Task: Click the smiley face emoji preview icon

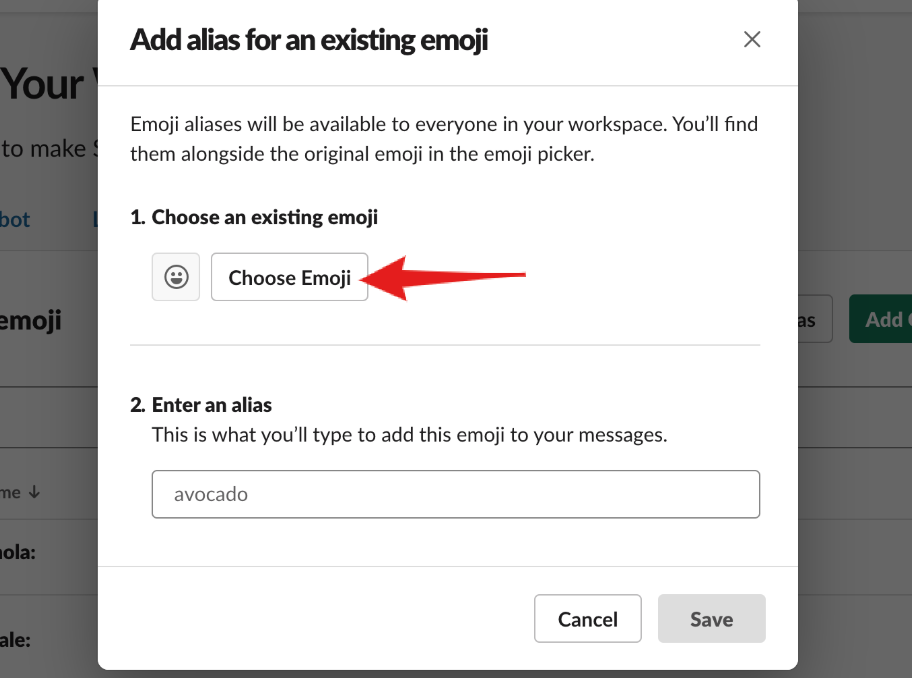Action: click(176, 277)
